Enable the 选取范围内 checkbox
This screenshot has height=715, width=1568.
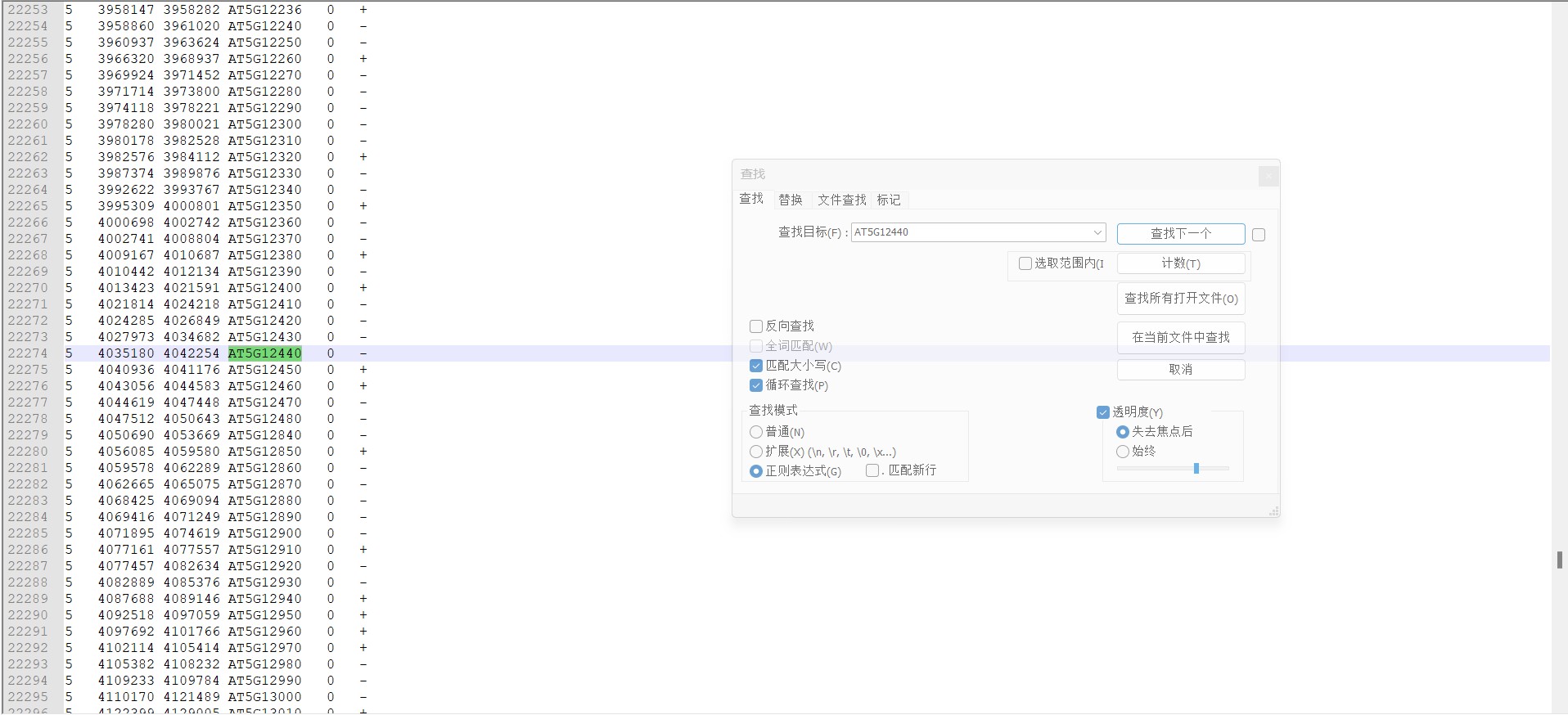(x=1025, y=263)
